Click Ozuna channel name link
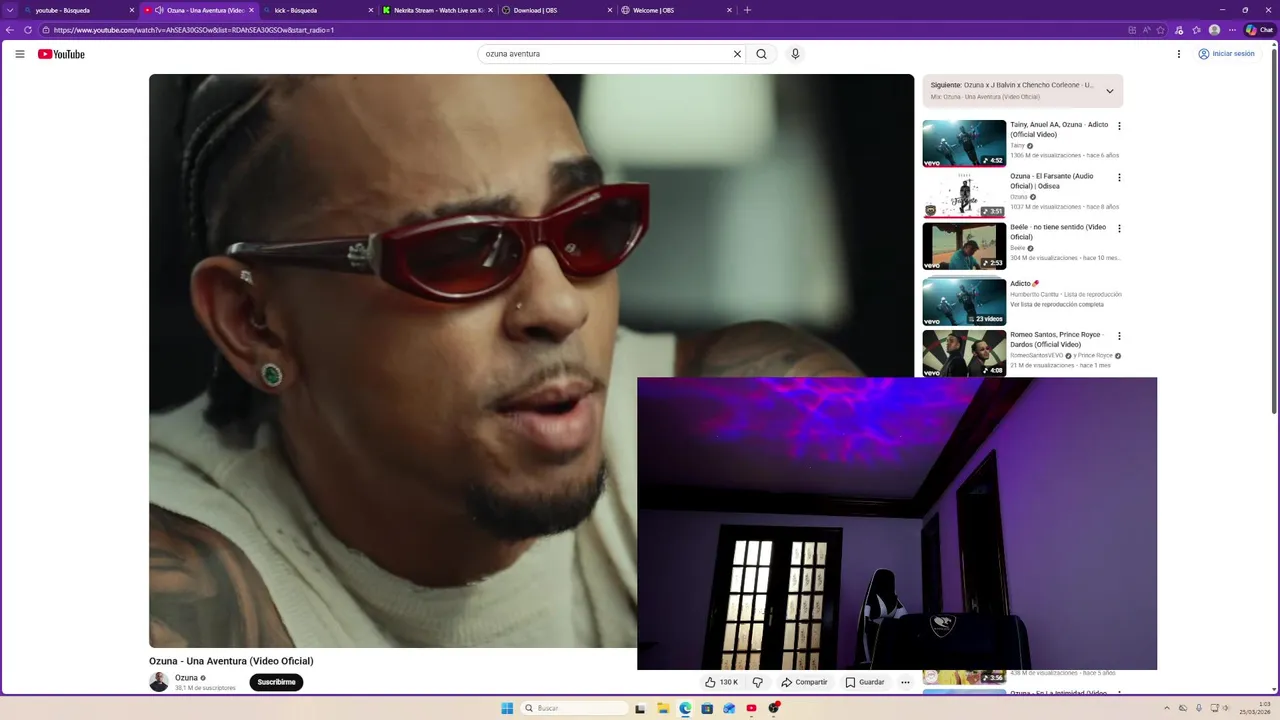1280x720 pixels. (186, 678)
